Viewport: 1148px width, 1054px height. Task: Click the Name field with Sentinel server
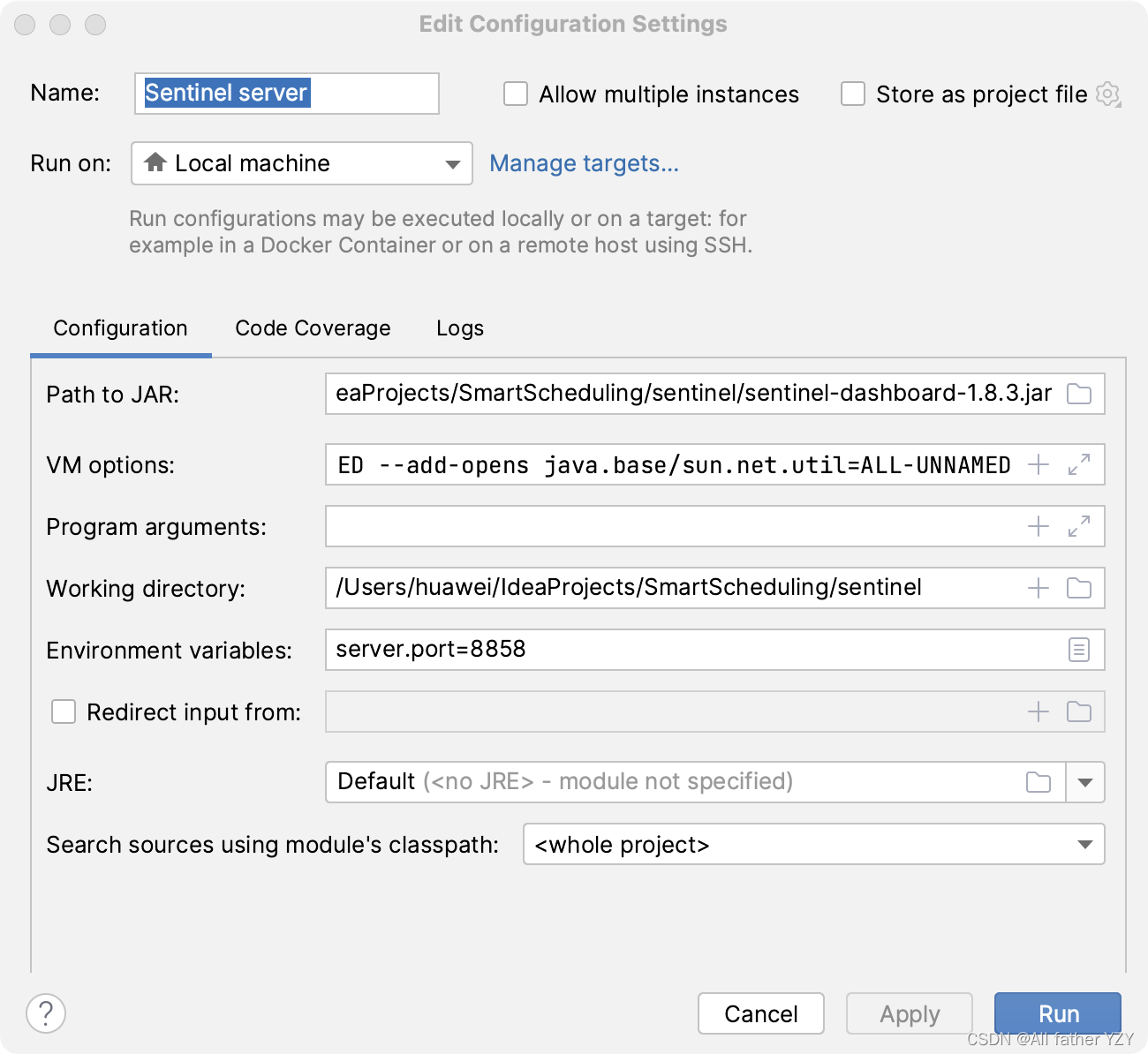click(286, 94)
